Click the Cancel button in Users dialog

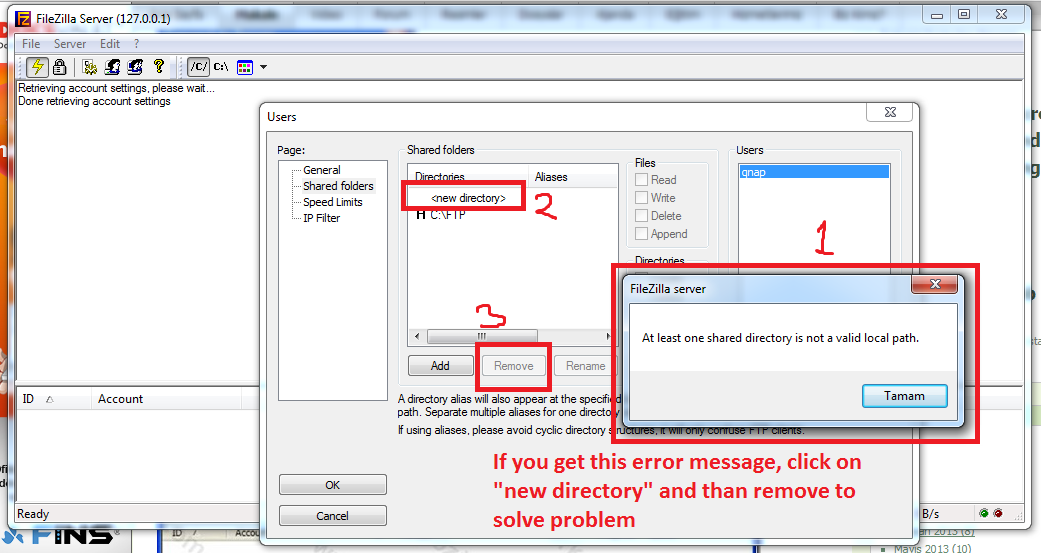(333, 516)
